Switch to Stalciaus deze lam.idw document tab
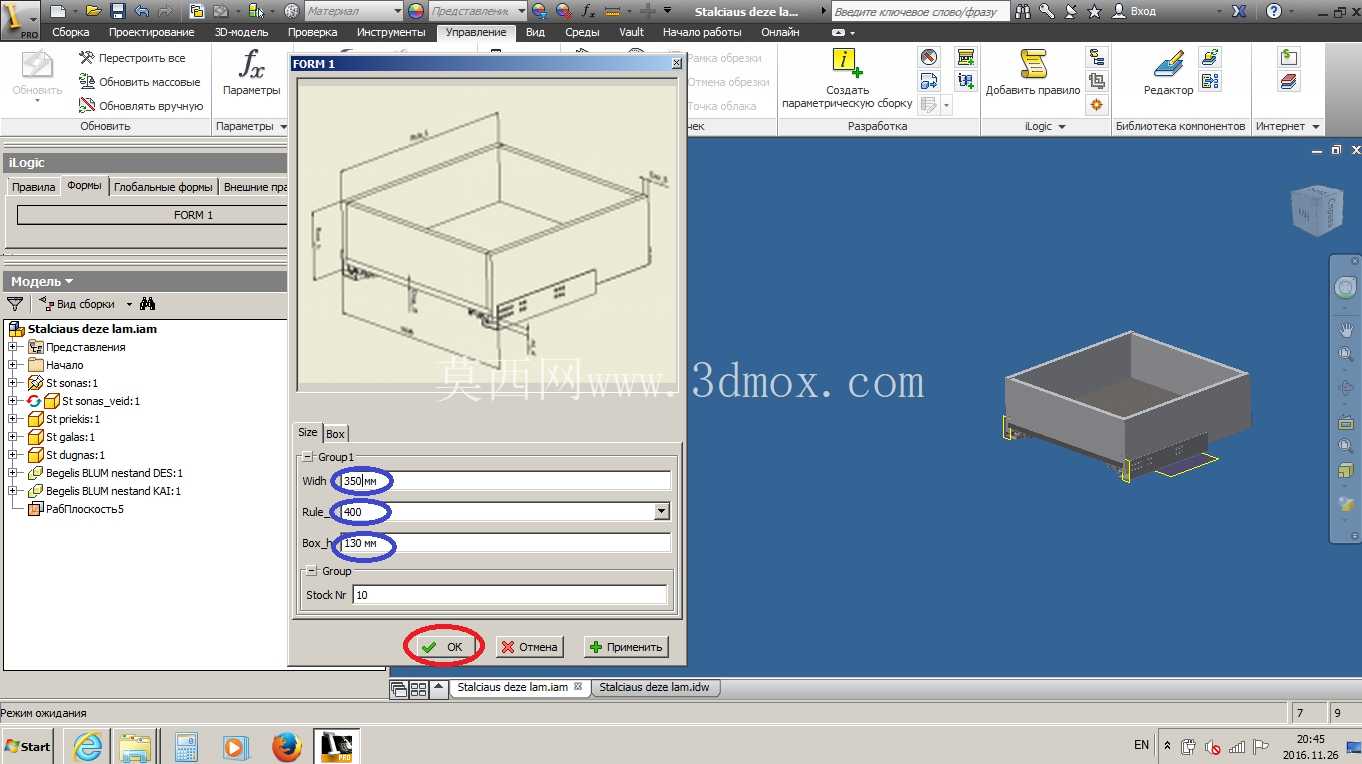This screenshot has width=1362, height=764. point(655,688)
